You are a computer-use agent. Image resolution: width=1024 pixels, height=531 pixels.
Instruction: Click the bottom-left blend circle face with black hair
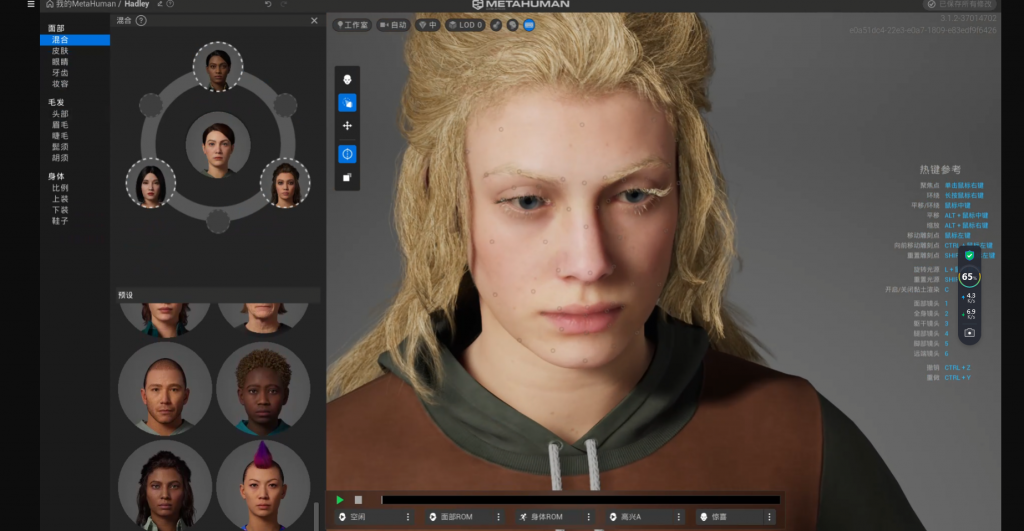tap(151, 183)
